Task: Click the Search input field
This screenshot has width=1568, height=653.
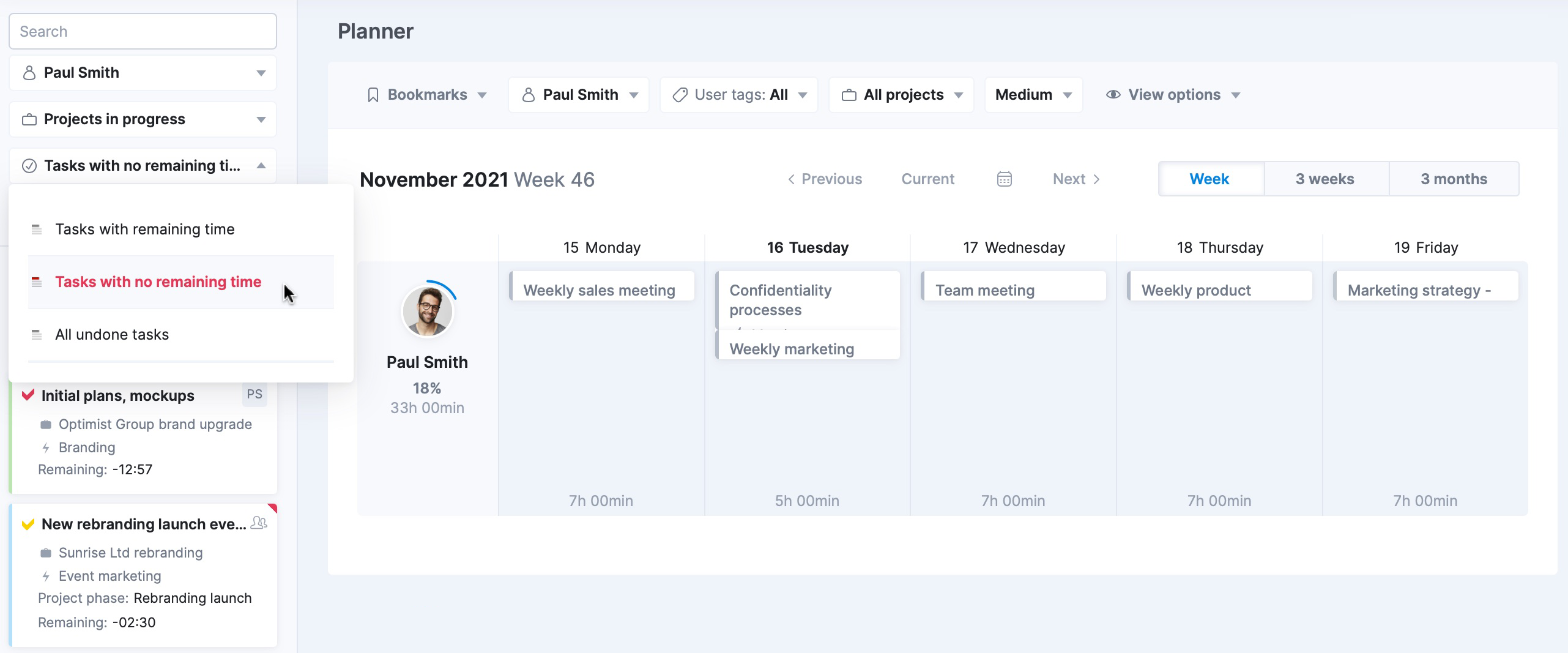Action: pyautogui.click(x=143, y=31)
